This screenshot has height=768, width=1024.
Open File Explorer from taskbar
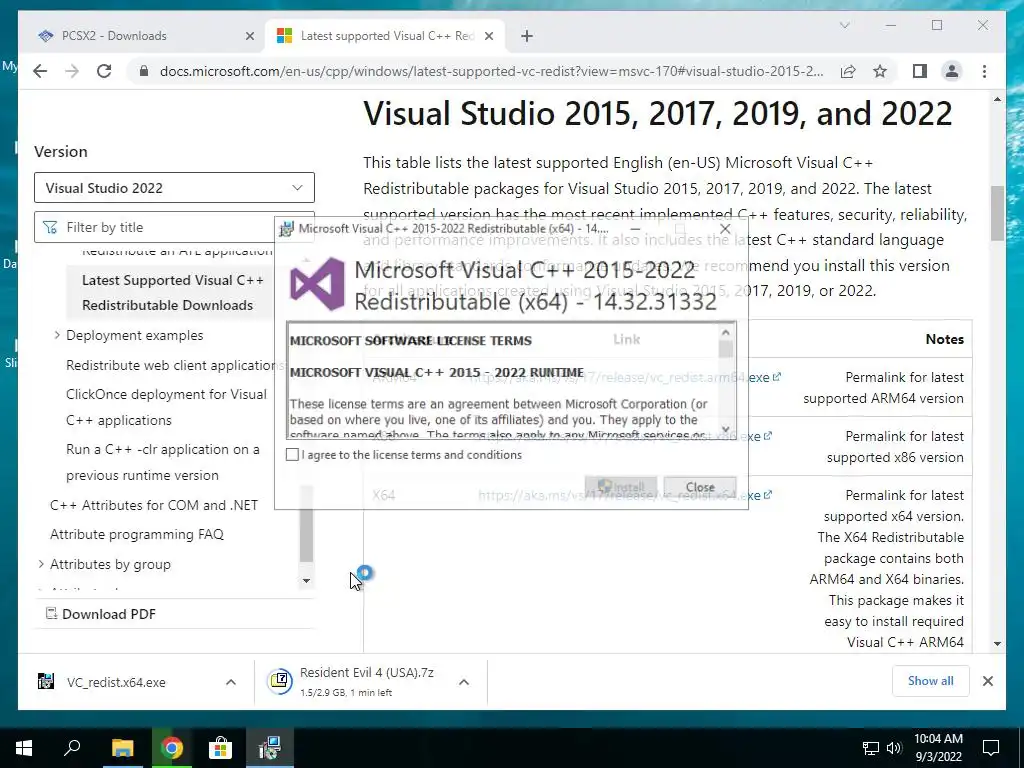coord(122,748)
